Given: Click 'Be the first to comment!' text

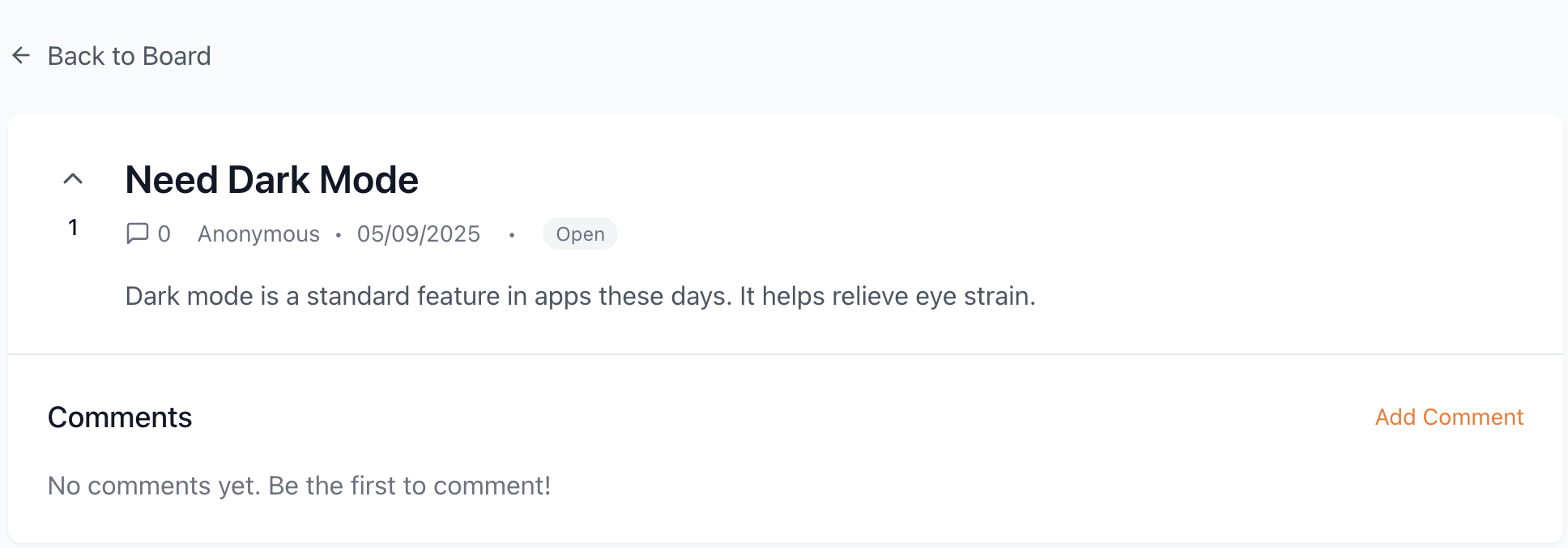Looking at the screenshot, I should click(409, 486).
